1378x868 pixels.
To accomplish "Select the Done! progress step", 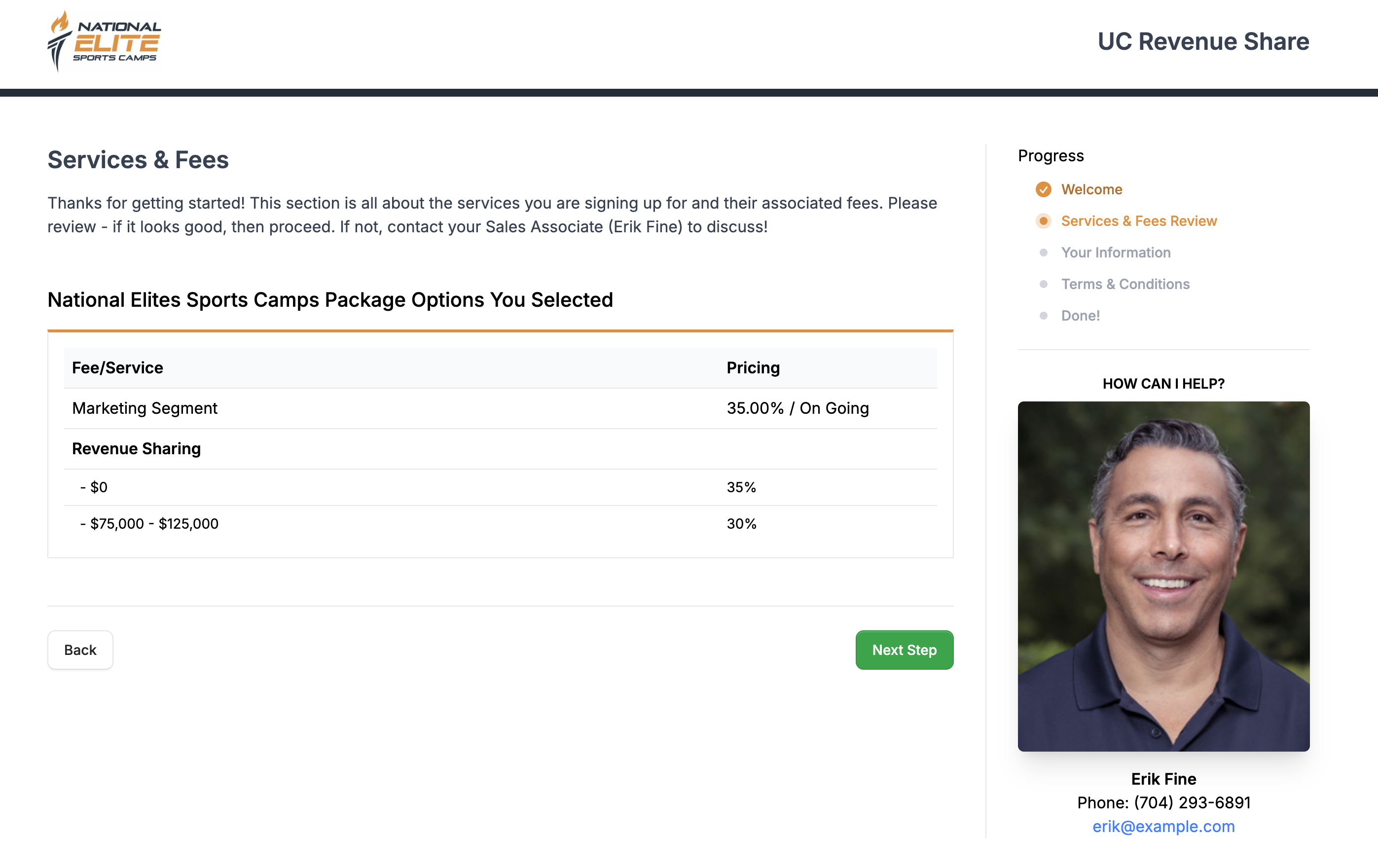I will [x=1081, y=315].
